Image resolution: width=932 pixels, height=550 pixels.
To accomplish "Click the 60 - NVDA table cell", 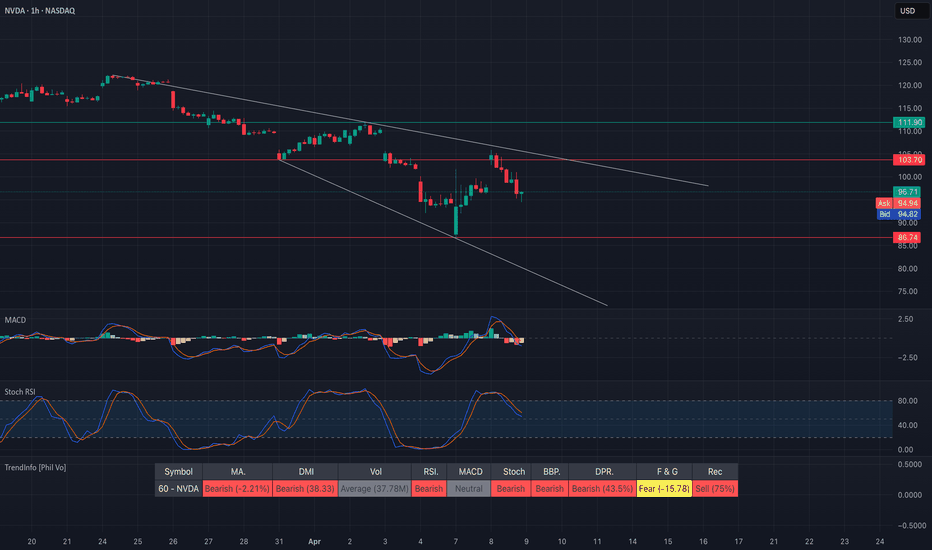I will 178,489.
